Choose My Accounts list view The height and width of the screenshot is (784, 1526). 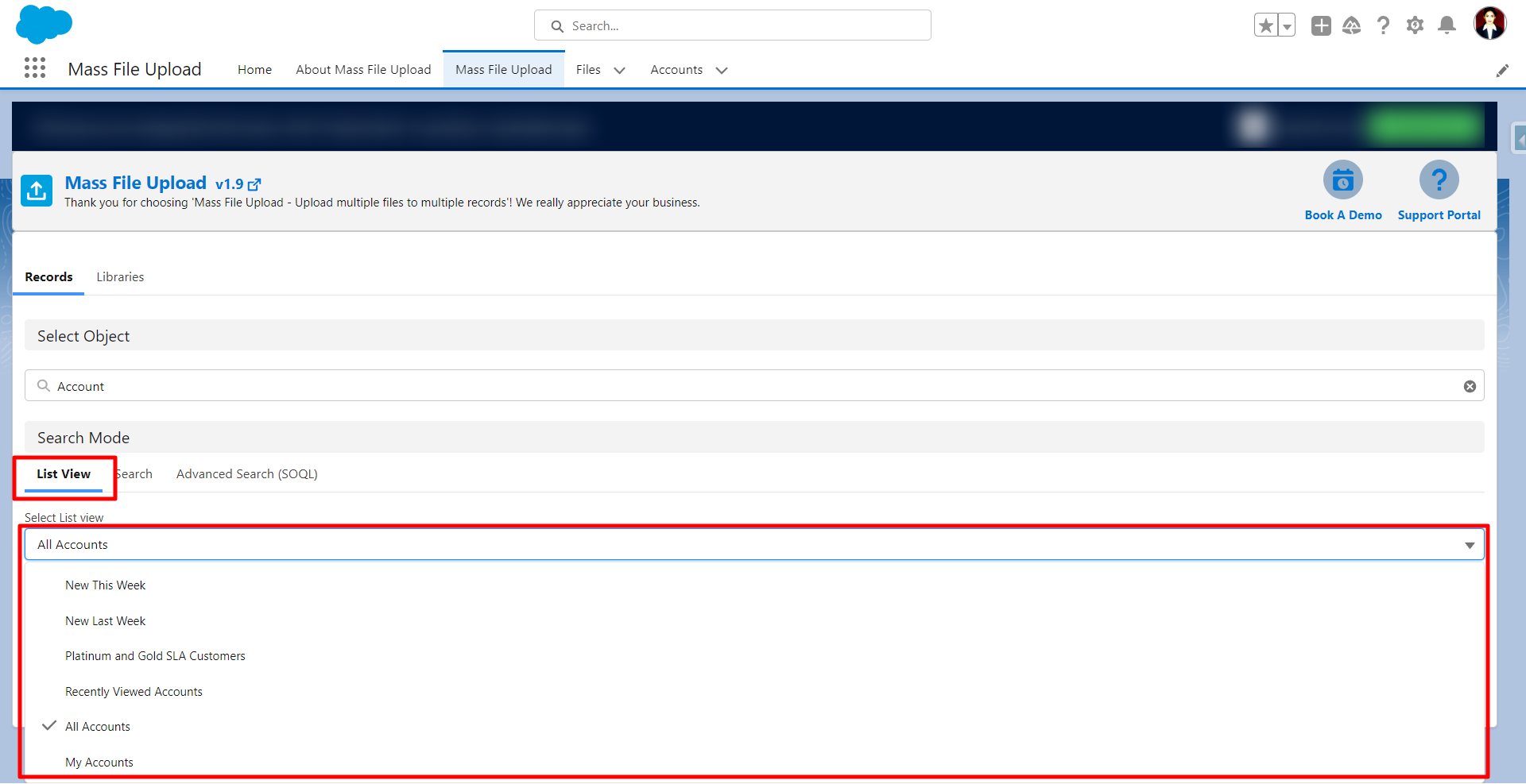click(755, 763)
